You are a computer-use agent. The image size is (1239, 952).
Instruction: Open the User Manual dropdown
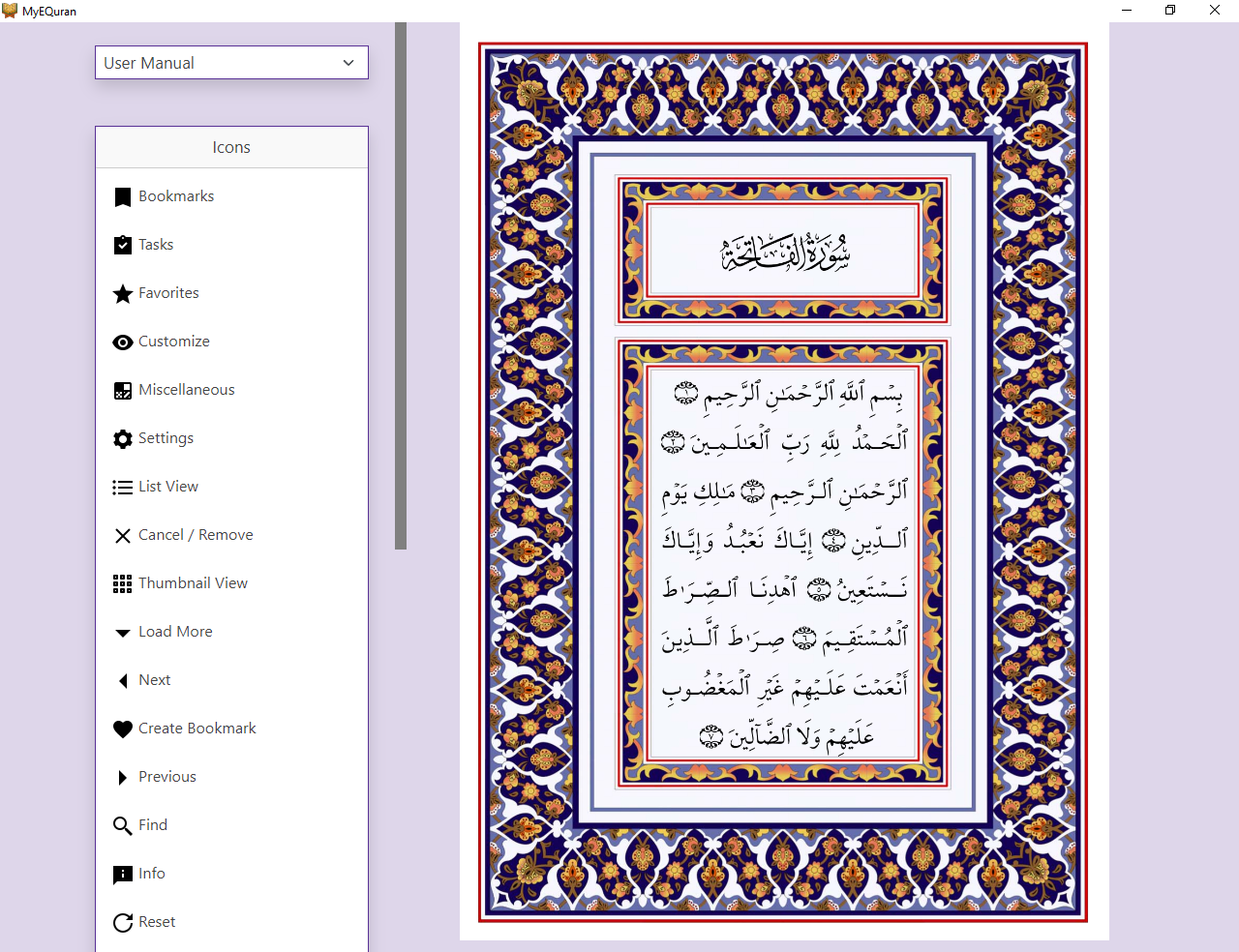231,62
